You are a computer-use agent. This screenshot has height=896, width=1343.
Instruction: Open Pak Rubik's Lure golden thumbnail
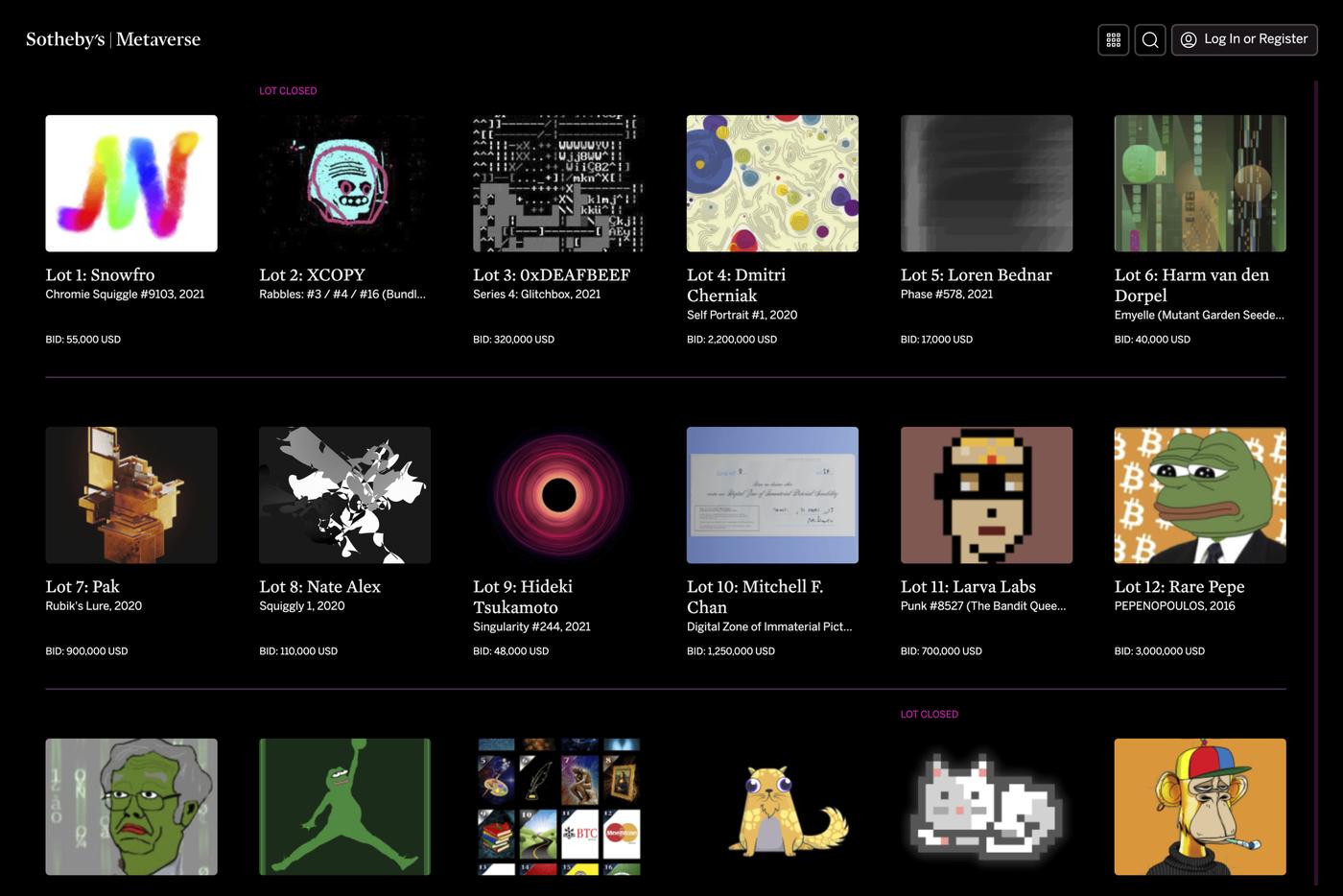coord(131,495)
